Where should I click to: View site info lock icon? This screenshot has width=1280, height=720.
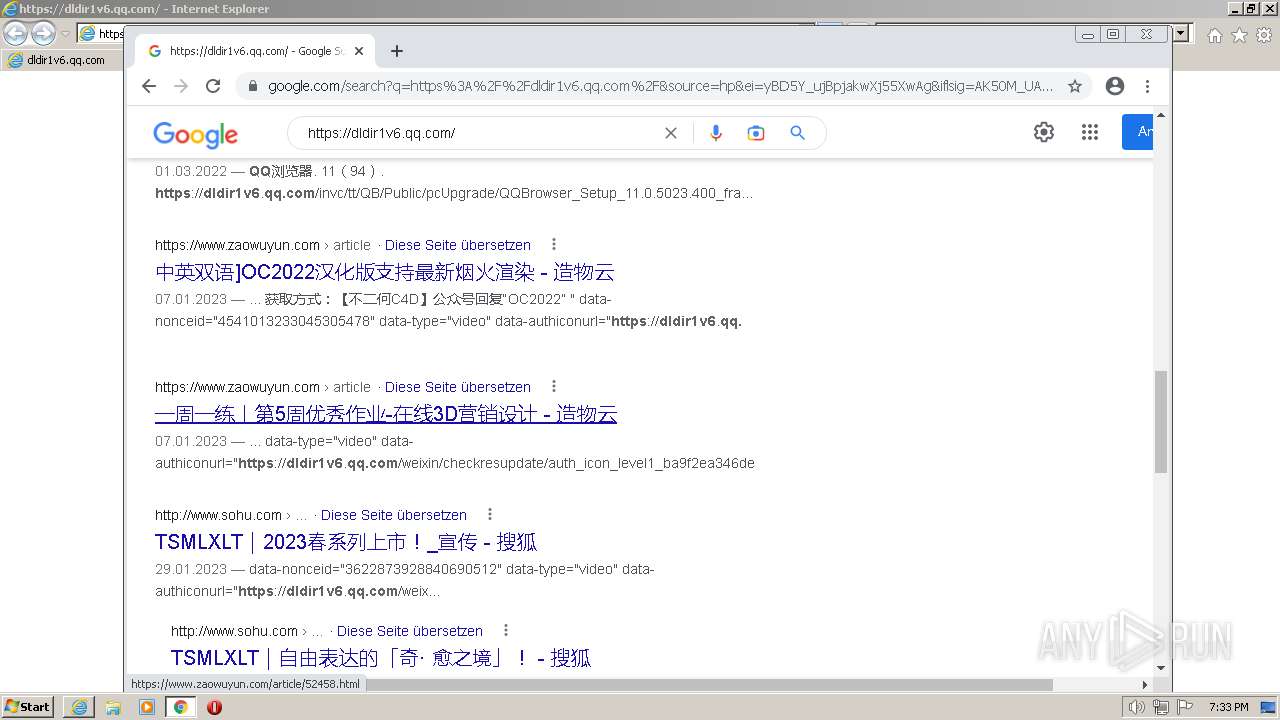click(252, 86)
